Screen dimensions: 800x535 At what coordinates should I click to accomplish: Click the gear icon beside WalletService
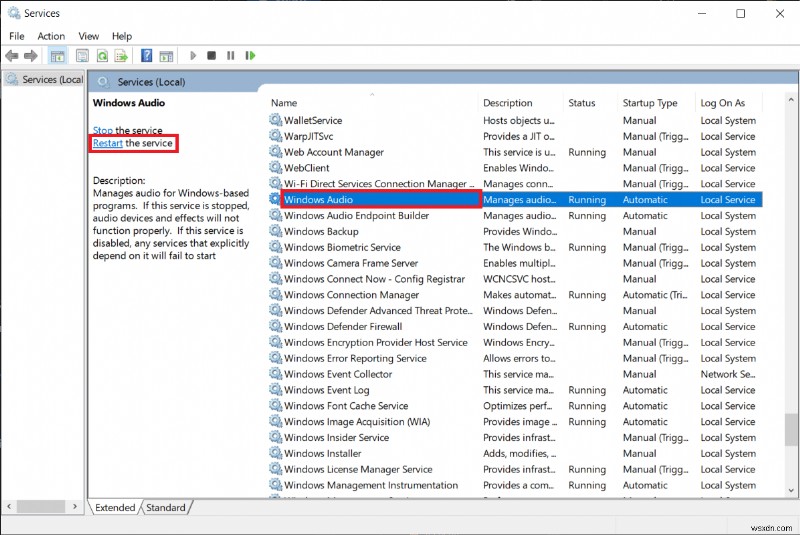click(276, 120)
